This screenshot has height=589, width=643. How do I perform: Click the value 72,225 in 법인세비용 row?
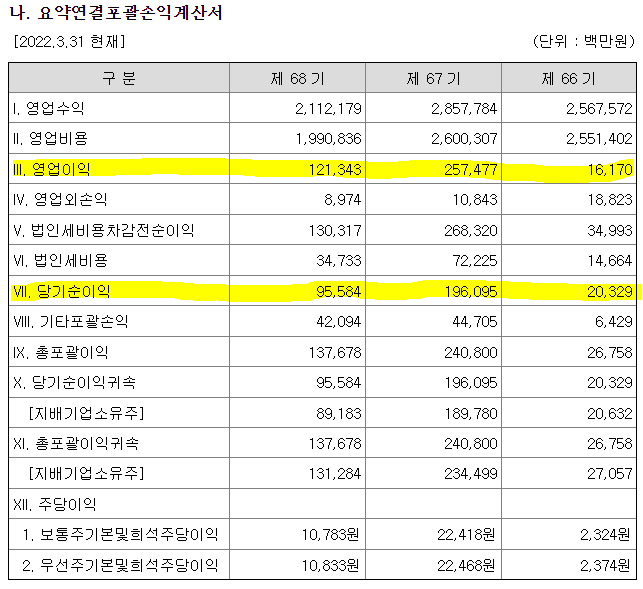(x=475, y=261)
